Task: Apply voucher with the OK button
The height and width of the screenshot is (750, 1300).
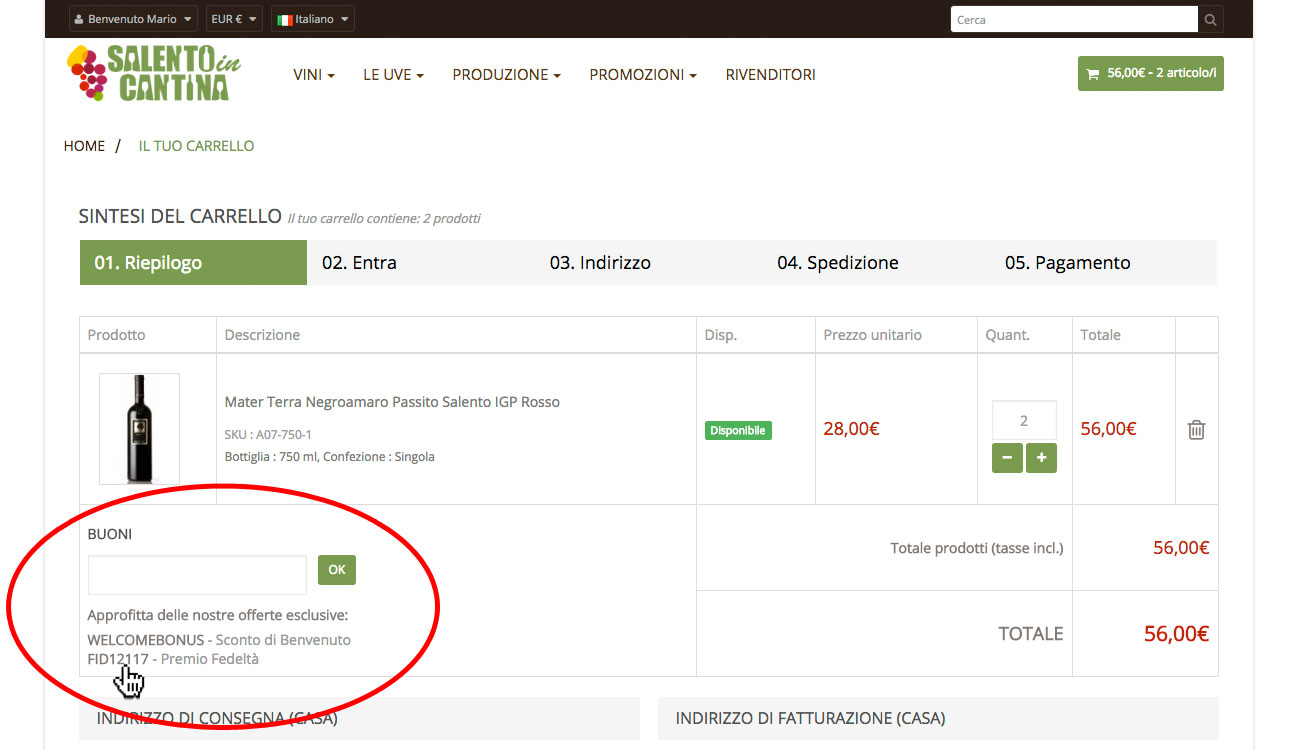Action: pyautogui.click(x=337, y=570)
